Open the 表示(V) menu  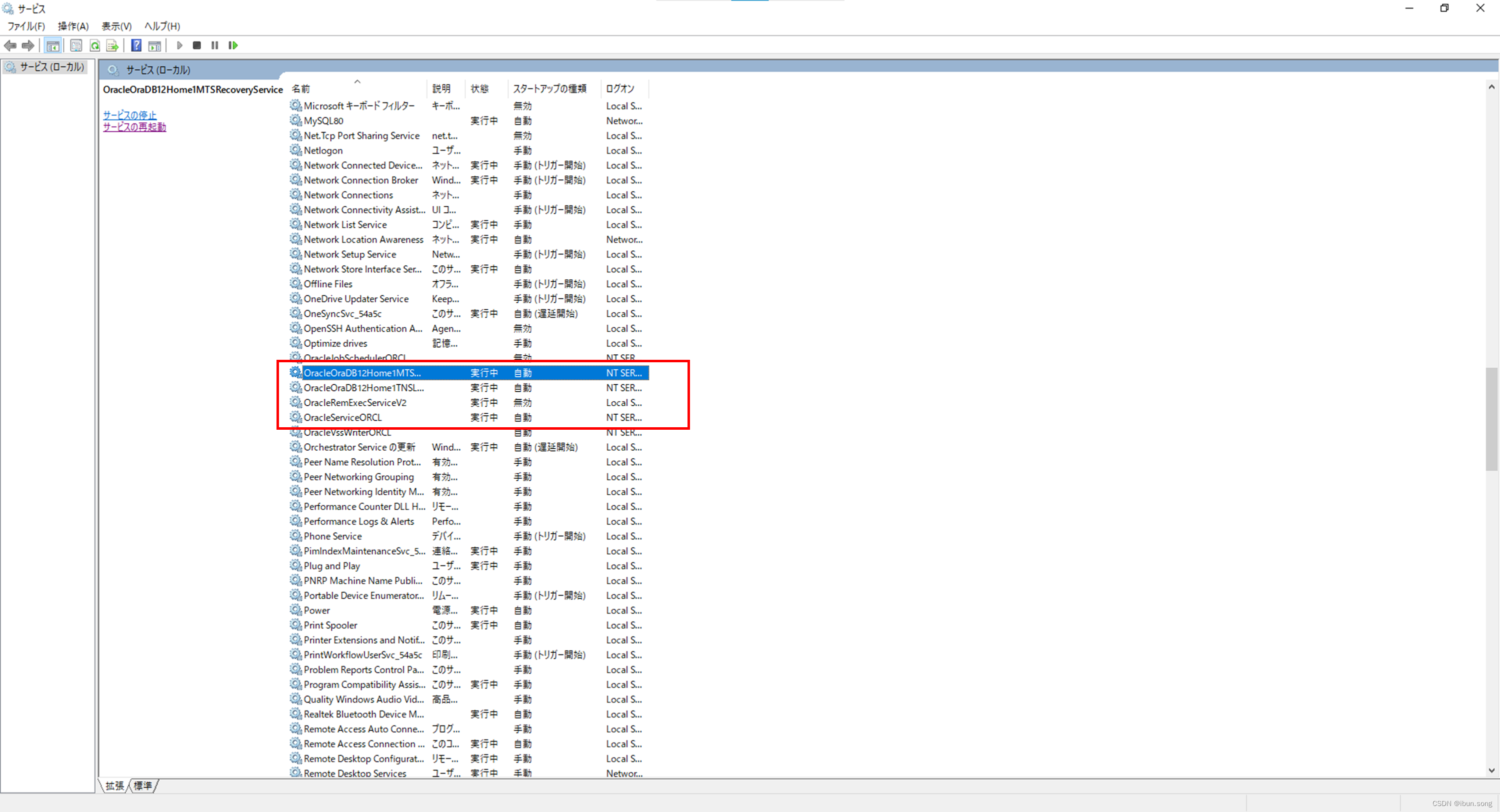click(x=116, y=26)
